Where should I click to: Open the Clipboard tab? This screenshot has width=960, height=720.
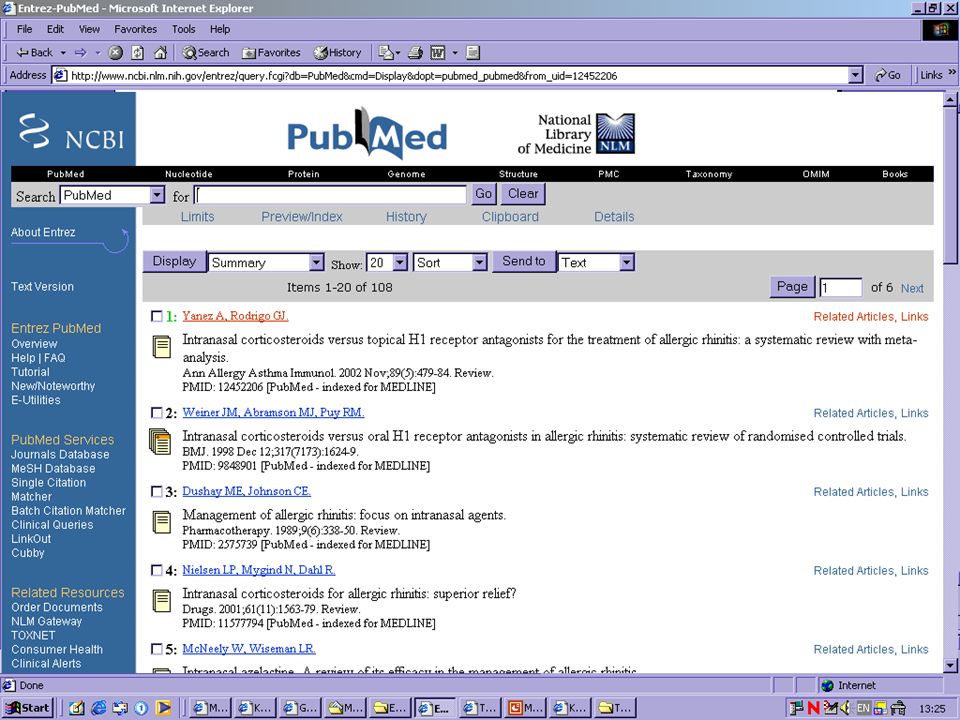point(510,217)
